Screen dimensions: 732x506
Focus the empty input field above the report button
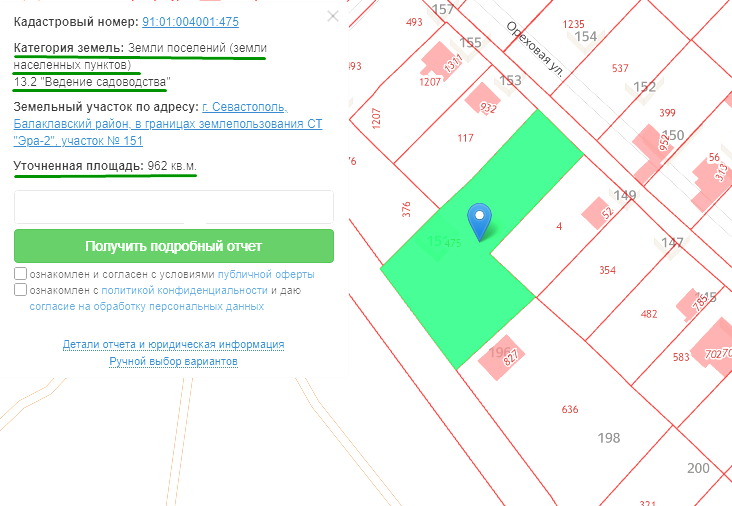174,207
